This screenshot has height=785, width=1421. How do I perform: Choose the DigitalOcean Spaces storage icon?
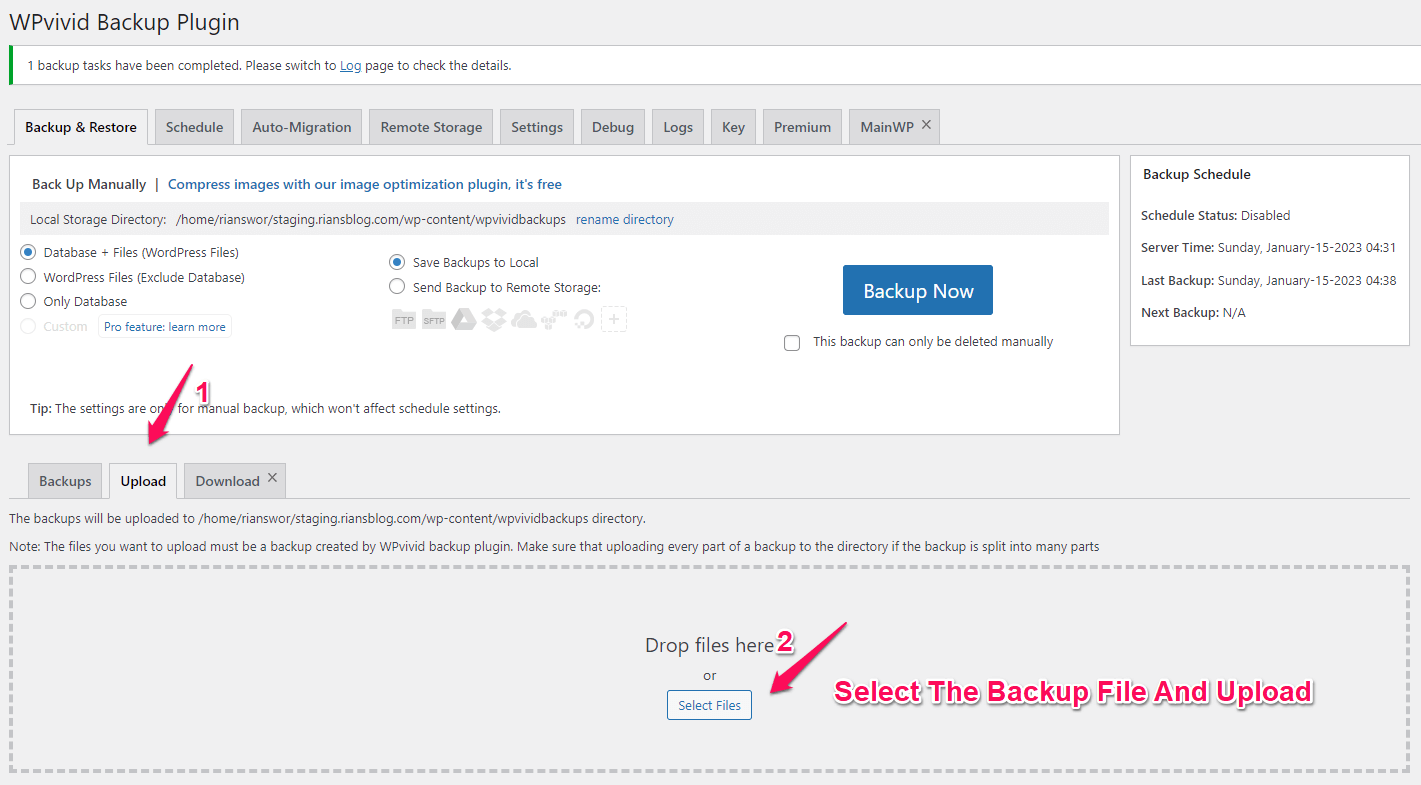tap(584, 320)
